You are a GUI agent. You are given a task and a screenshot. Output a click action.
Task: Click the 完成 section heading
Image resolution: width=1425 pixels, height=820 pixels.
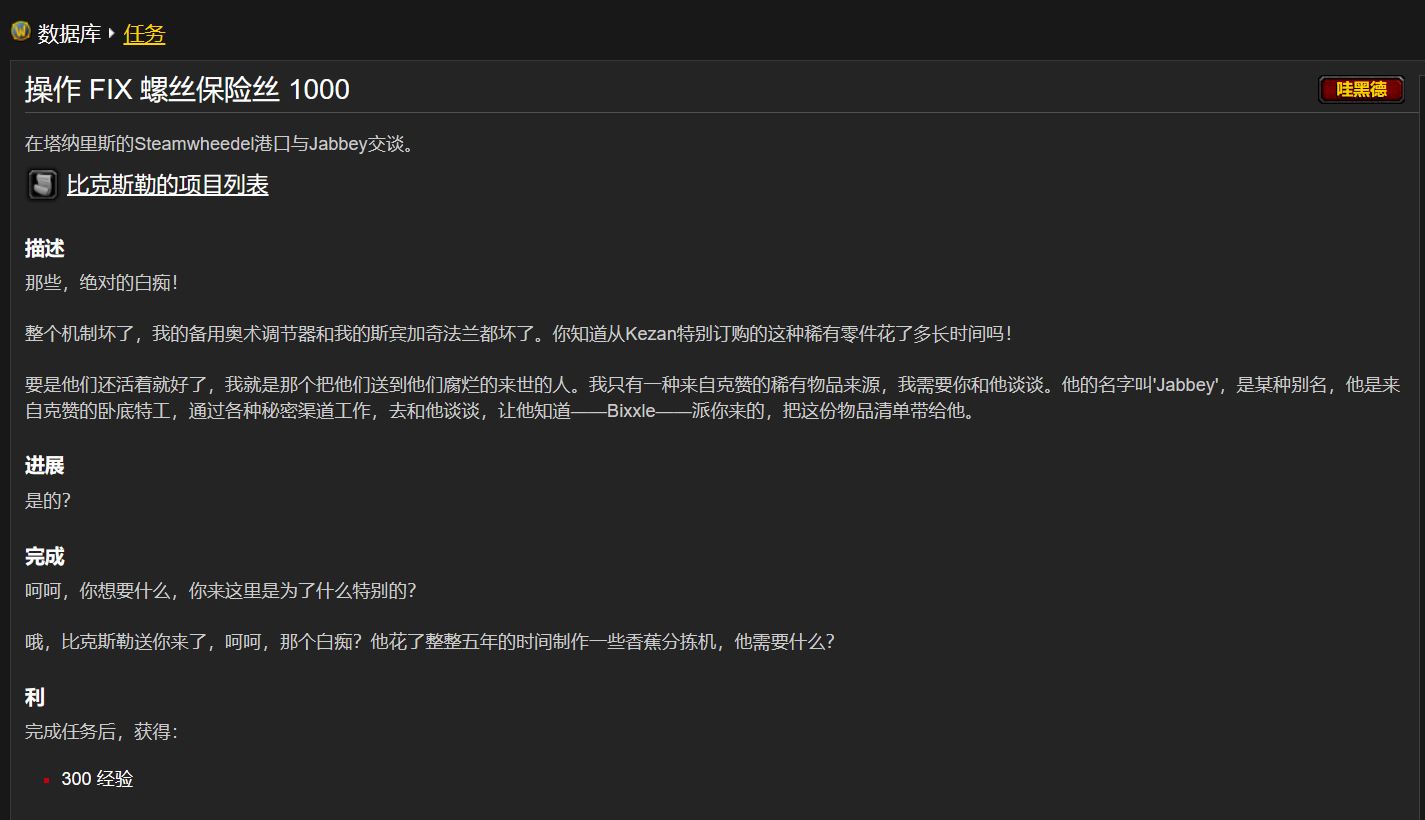pyautogui.click(x=45, y=556)
